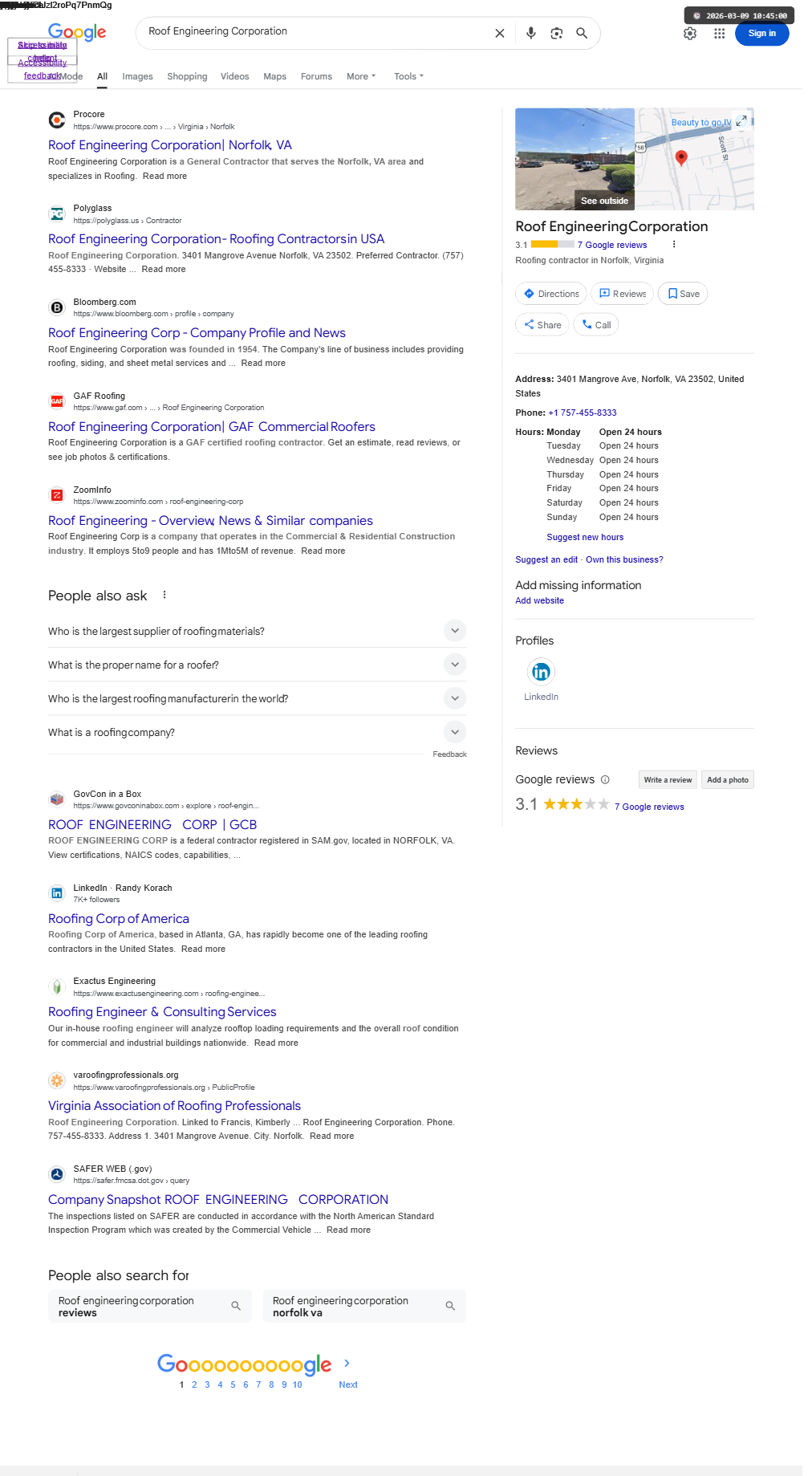
Task: Click the See outside street view thumbnail
Action: (574, 159)
